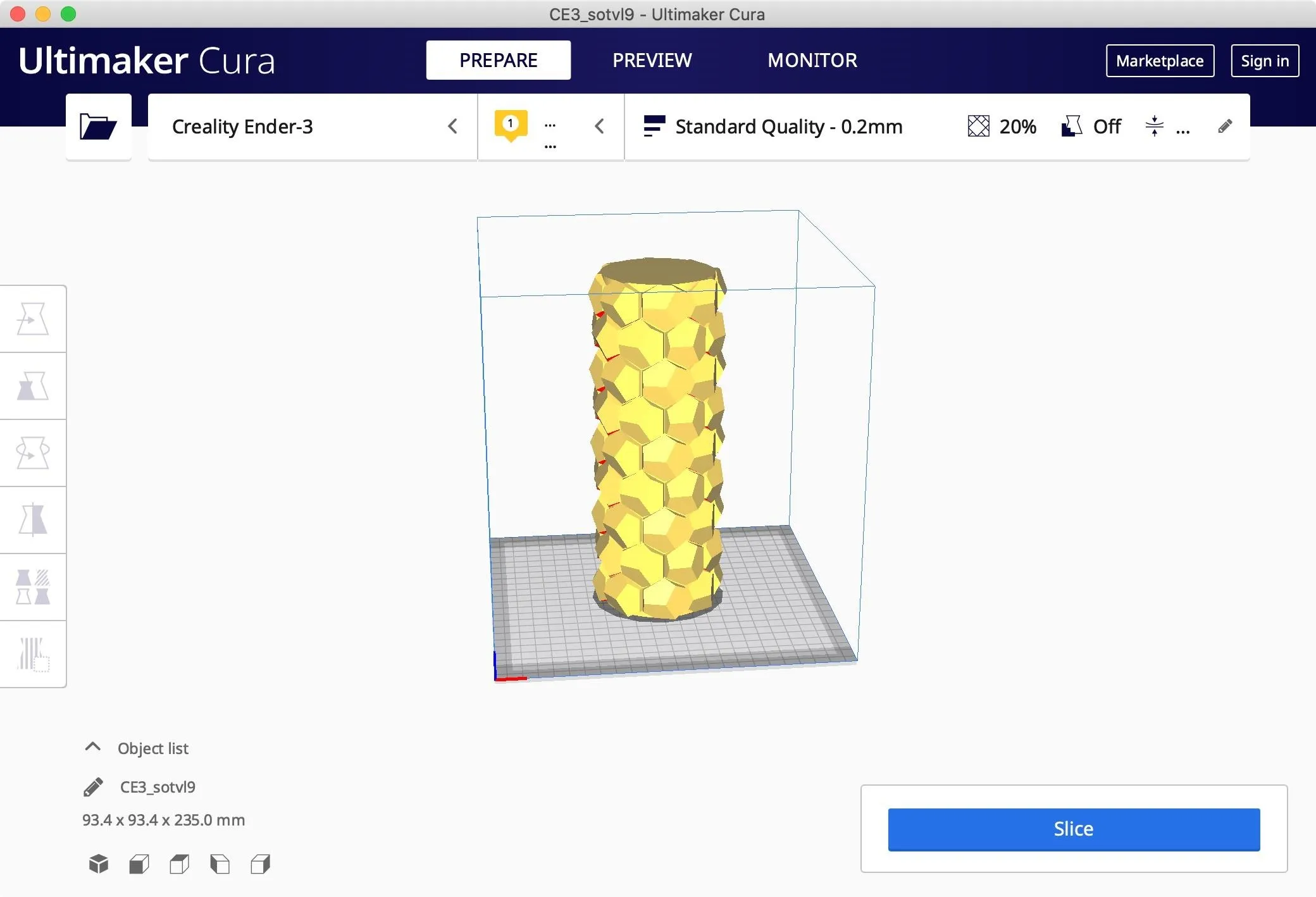Click the Sign in button

tap(1265, 61)
